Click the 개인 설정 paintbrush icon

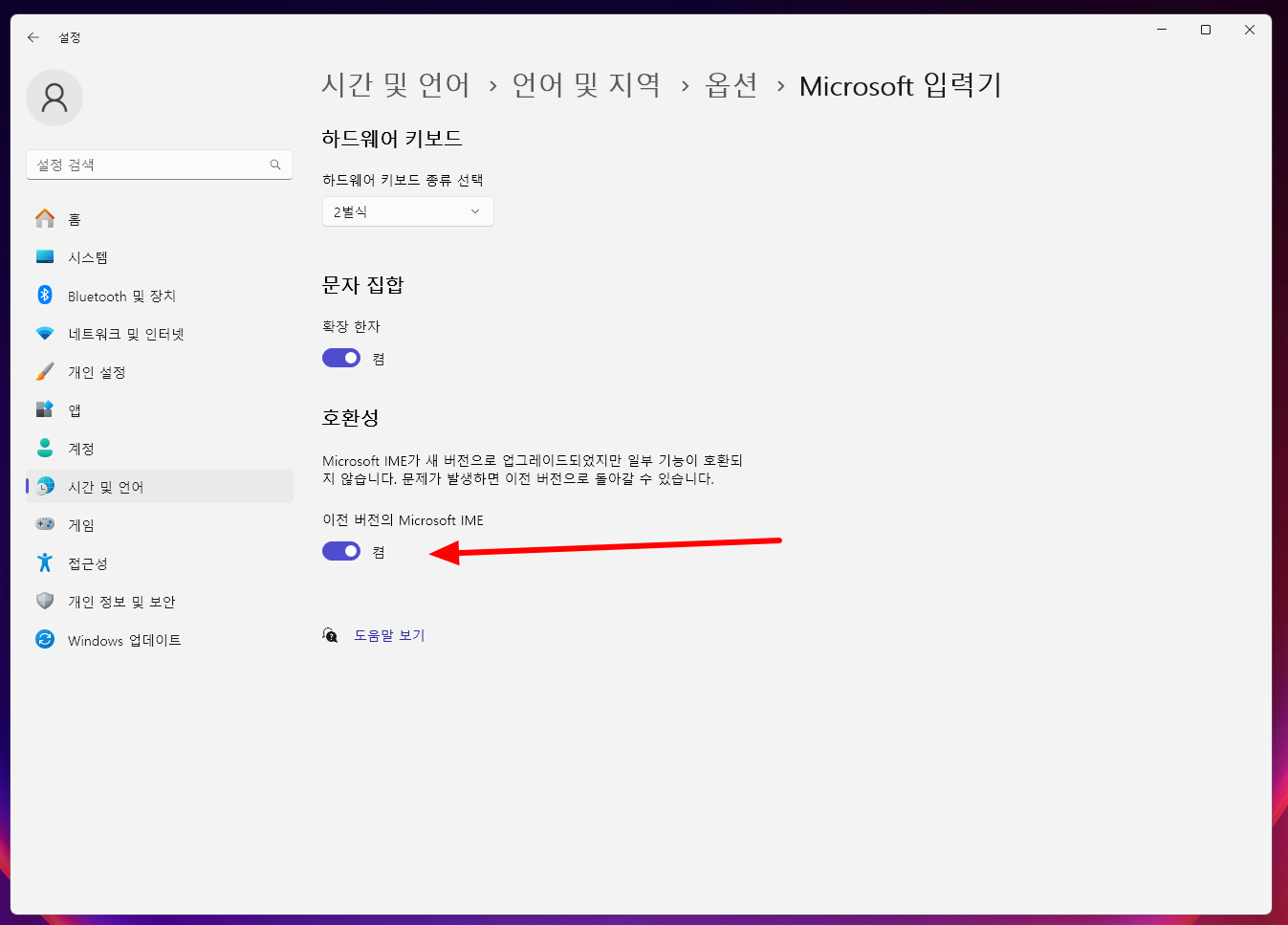[x=45, y=372]
